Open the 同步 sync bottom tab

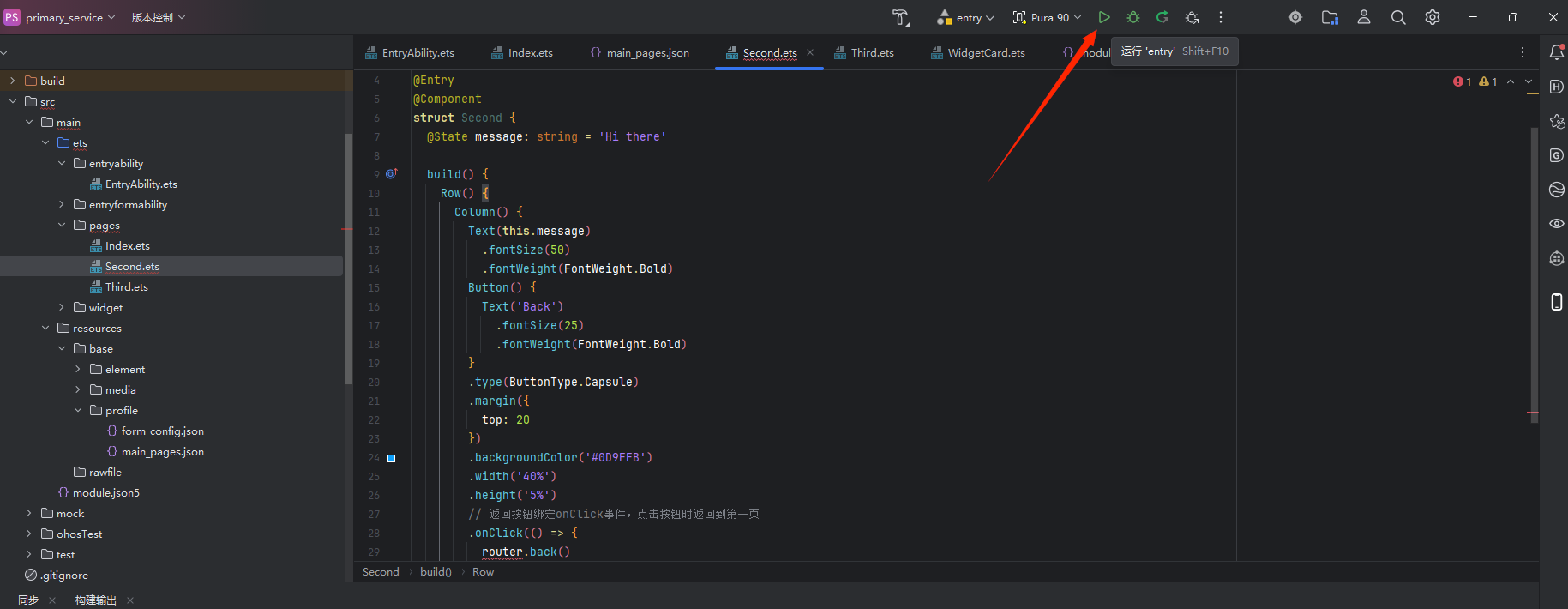28,600
